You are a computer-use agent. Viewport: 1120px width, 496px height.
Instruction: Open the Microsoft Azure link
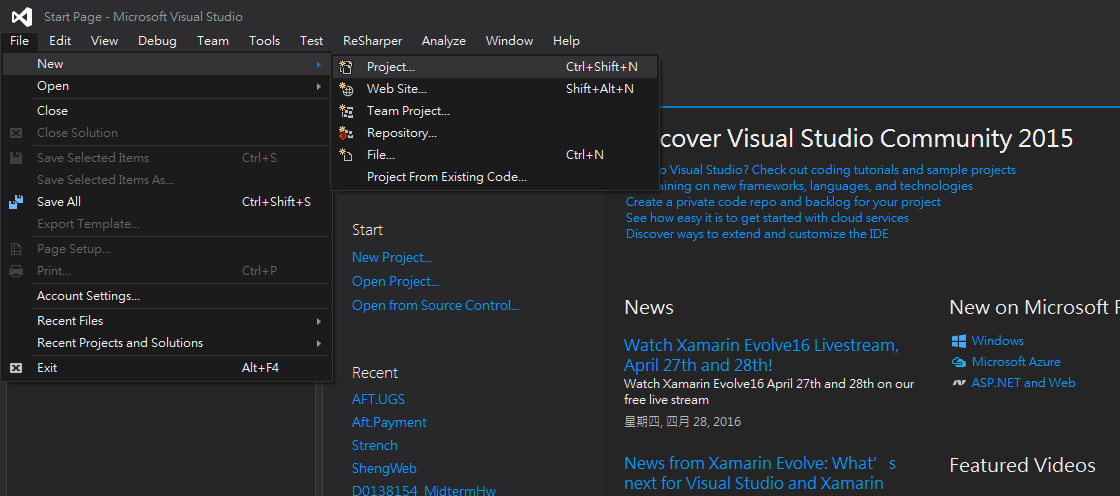click(x=1015, y=362)
